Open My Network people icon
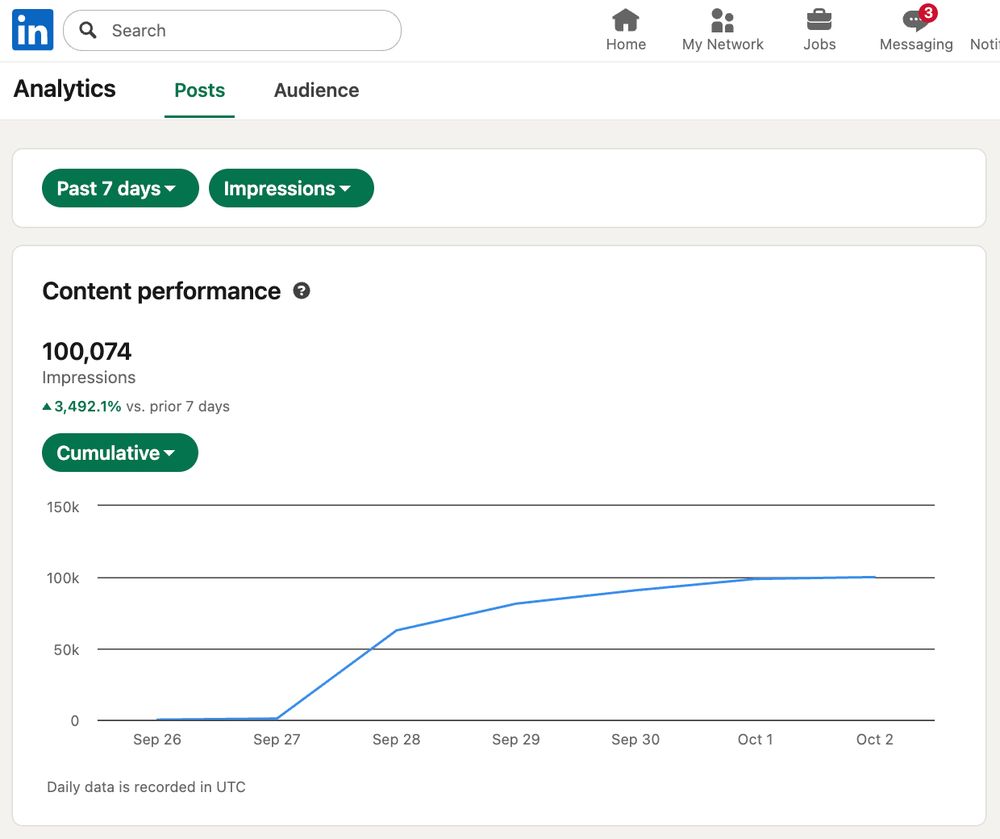Image resolution: width=1000 pixels, height=839 pixels. pyautogui.click(x=722, y=20)
